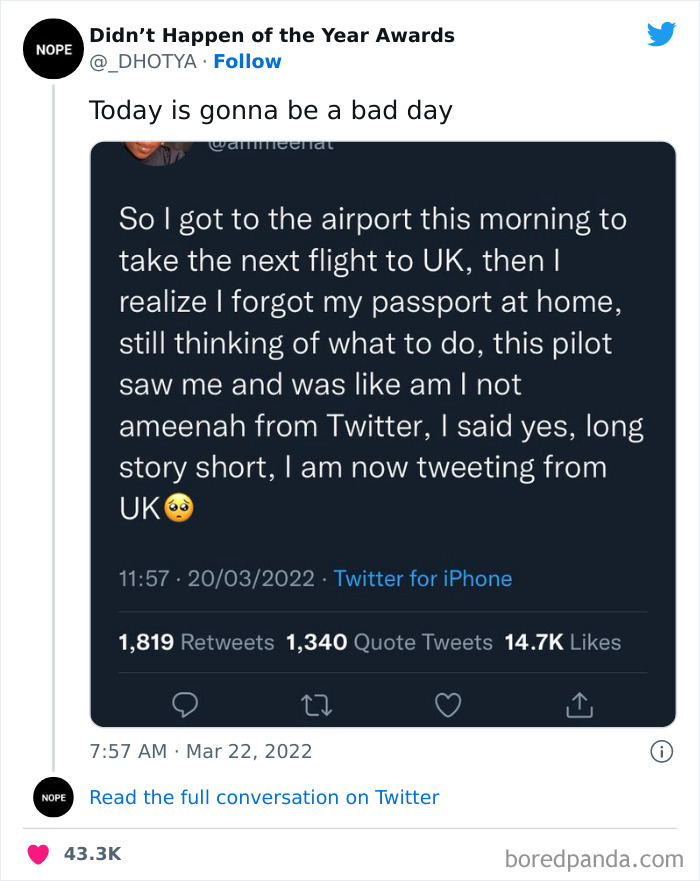Click the Twitter bird logo
Screen dimensions: 700x881
point(661,35)
